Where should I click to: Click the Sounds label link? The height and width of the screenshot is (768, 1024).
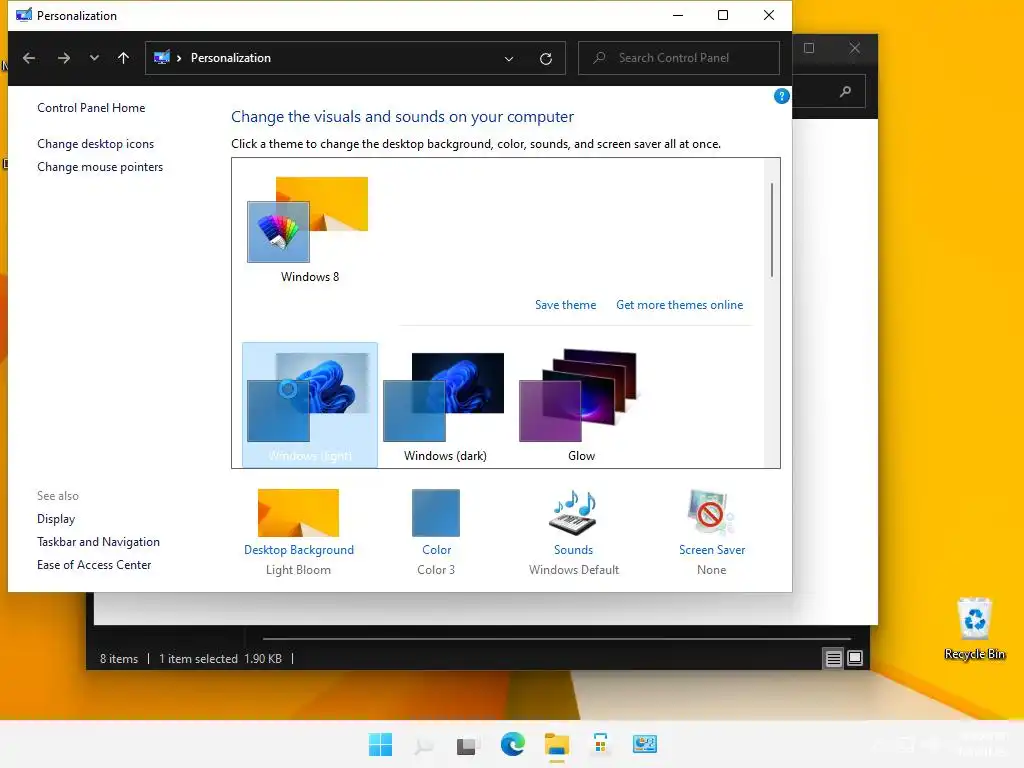(x=573, y=550)
